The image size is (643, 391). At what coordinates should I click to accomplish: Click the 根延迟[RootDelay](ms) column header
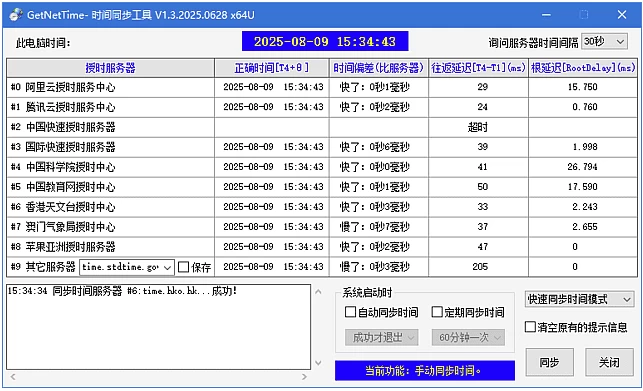pyautogui.click(x=583, y=68)
